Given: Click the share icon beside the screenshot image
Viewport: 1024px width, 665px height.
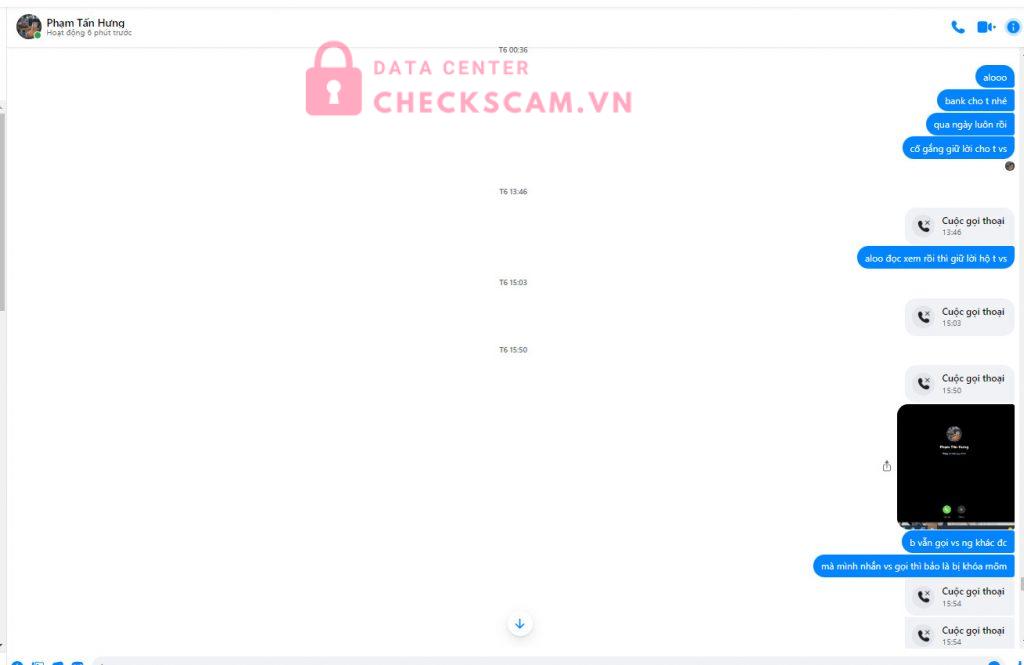Looking at the screenshot, I should tap(886, 466).
